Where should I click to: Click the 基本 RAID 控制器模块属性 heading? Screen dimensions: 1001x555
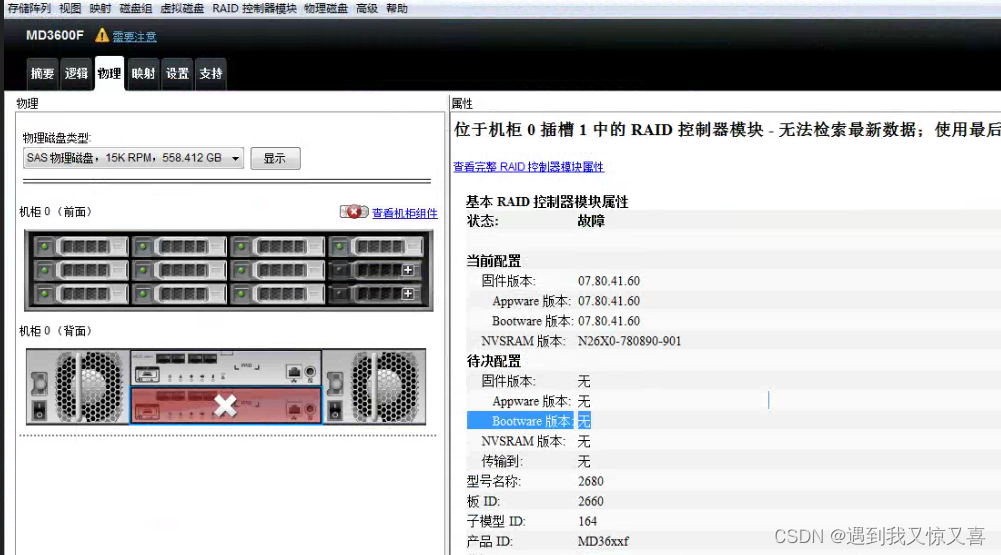tap(547, 202)
